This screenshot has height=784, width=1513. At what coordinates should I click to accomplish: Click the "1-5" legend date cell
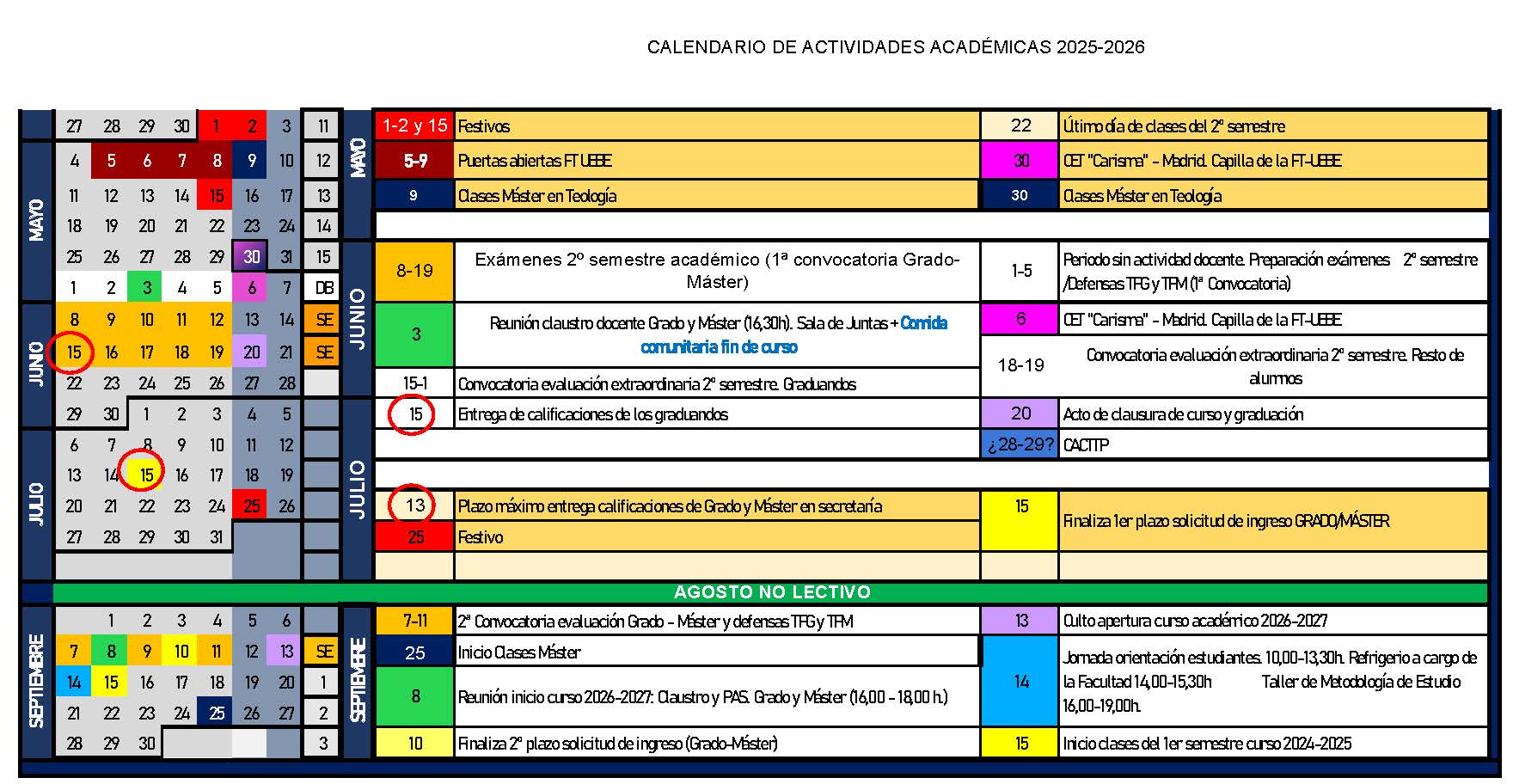pos(1020,271)
